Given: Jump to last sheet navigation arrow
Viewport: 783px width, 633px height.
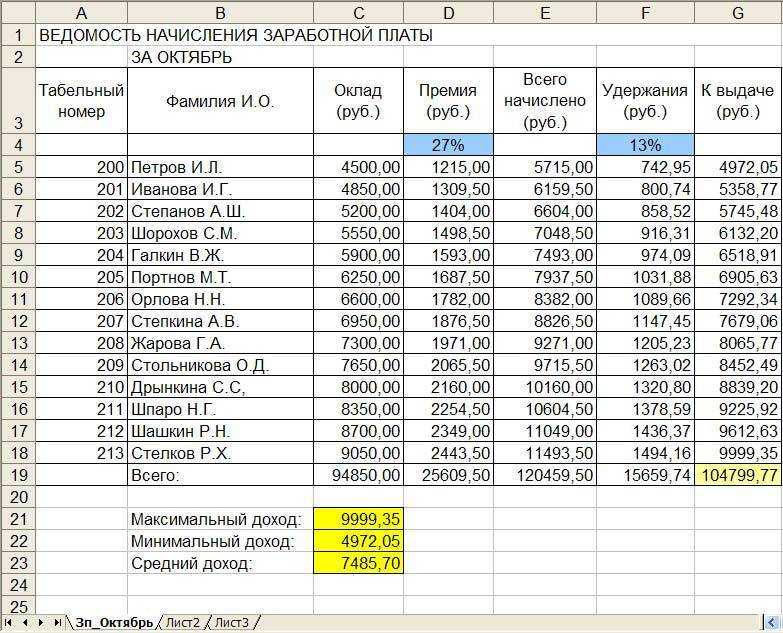Looking at the screenshot, I should pyautogui.click(x=57, y=623).
